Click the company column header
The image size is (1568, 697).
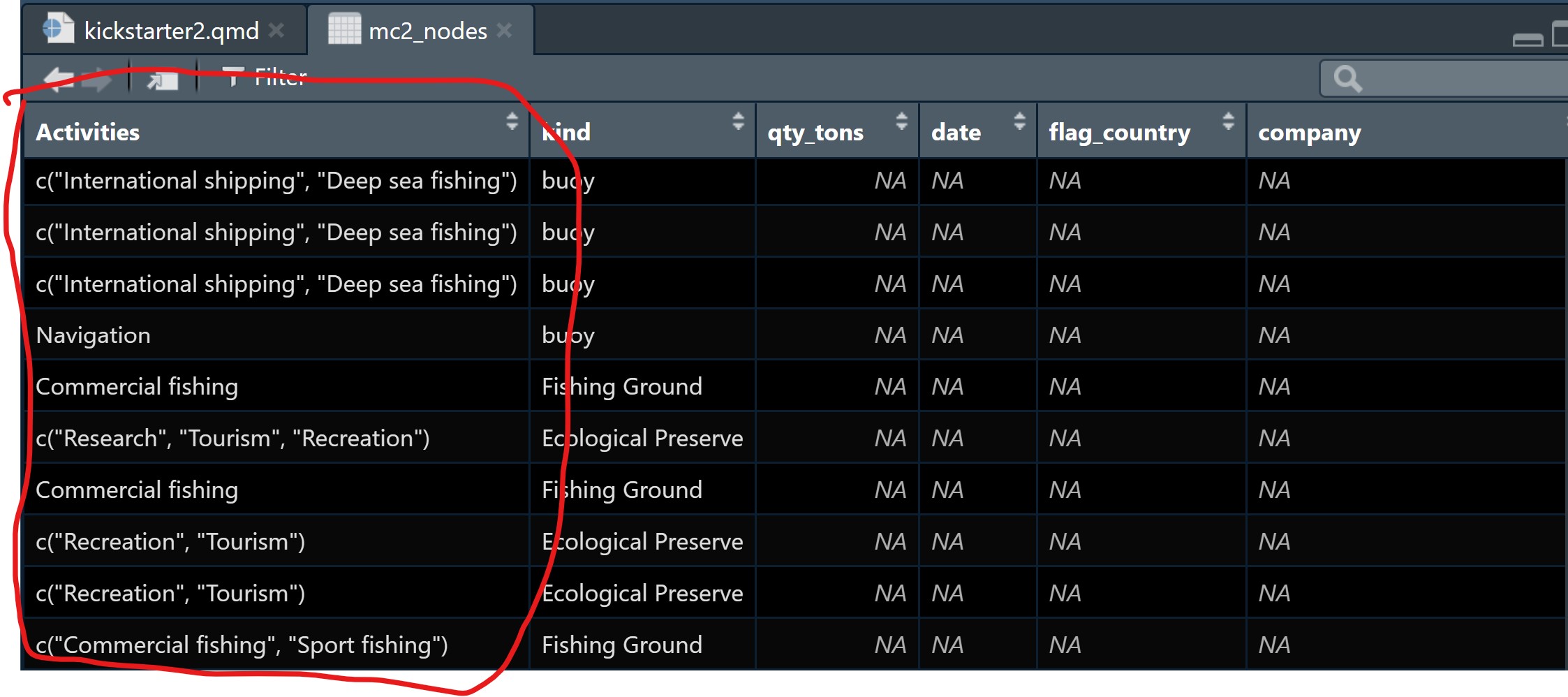1309,132
